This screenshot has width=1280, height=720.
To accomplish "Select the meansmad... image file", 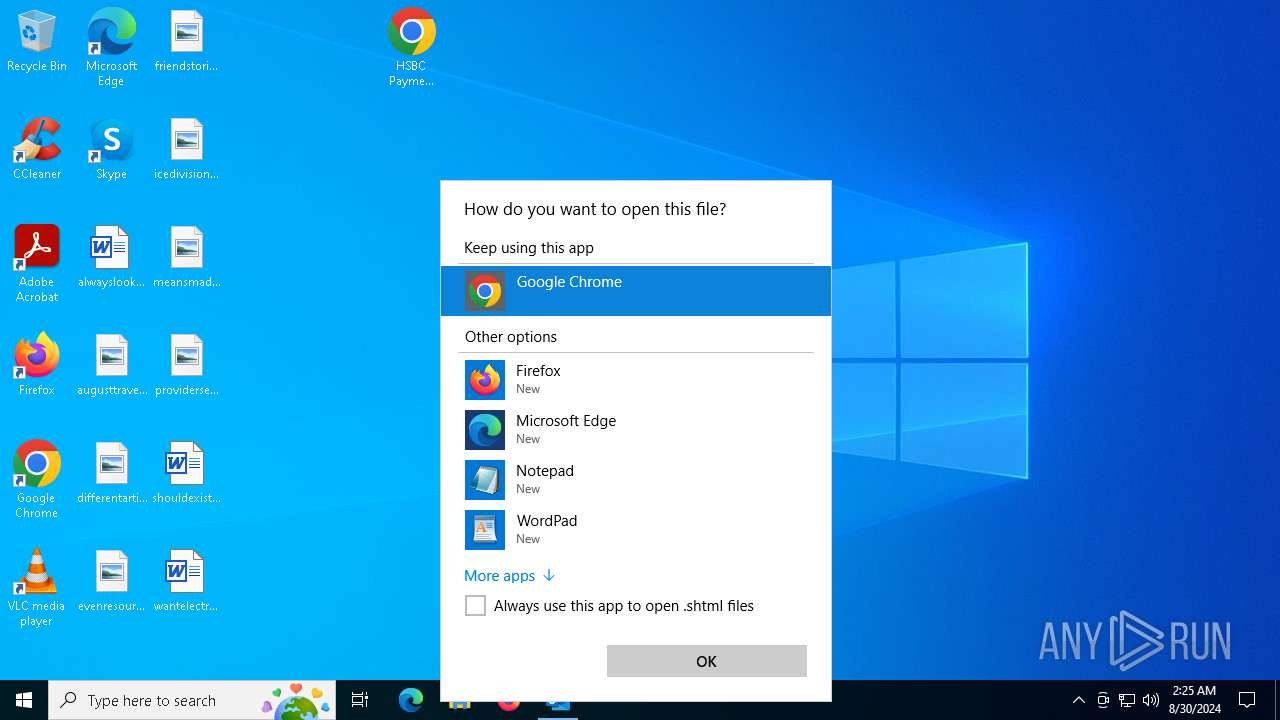I will [186, 258].
